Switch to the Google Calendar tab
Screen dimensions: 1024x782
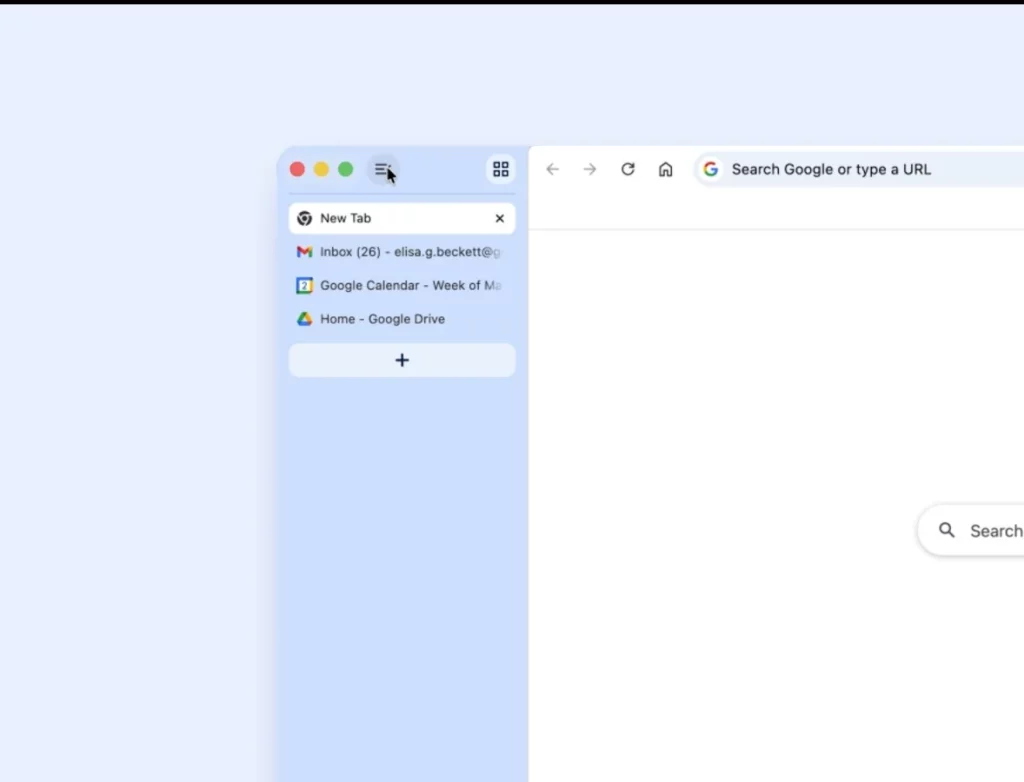400,285
